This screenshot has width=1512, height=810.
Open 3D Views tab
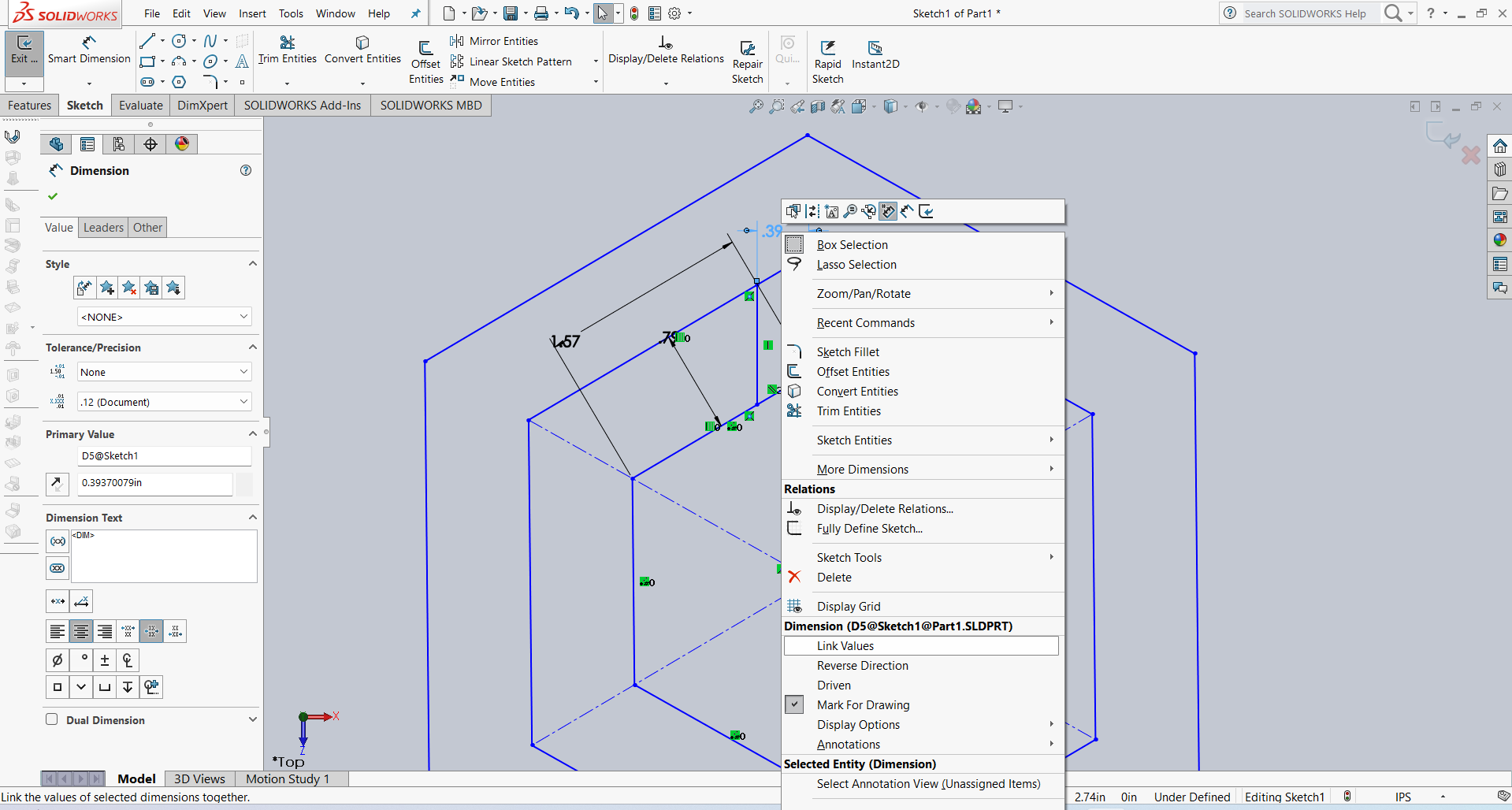[x=199, y=778]
